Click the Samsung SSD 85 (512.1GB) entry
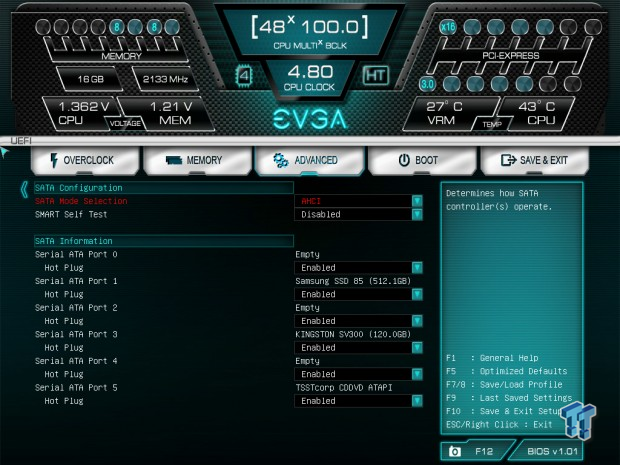Screen dimensions: 620x465 tap(353, 281)
